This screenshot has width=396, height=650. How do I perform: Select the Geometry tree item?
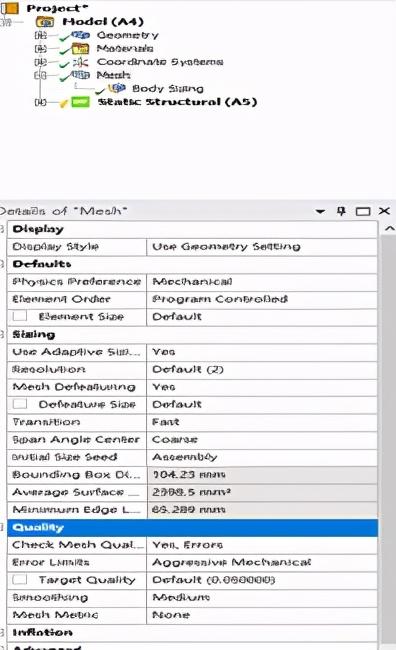click(127, 35)
